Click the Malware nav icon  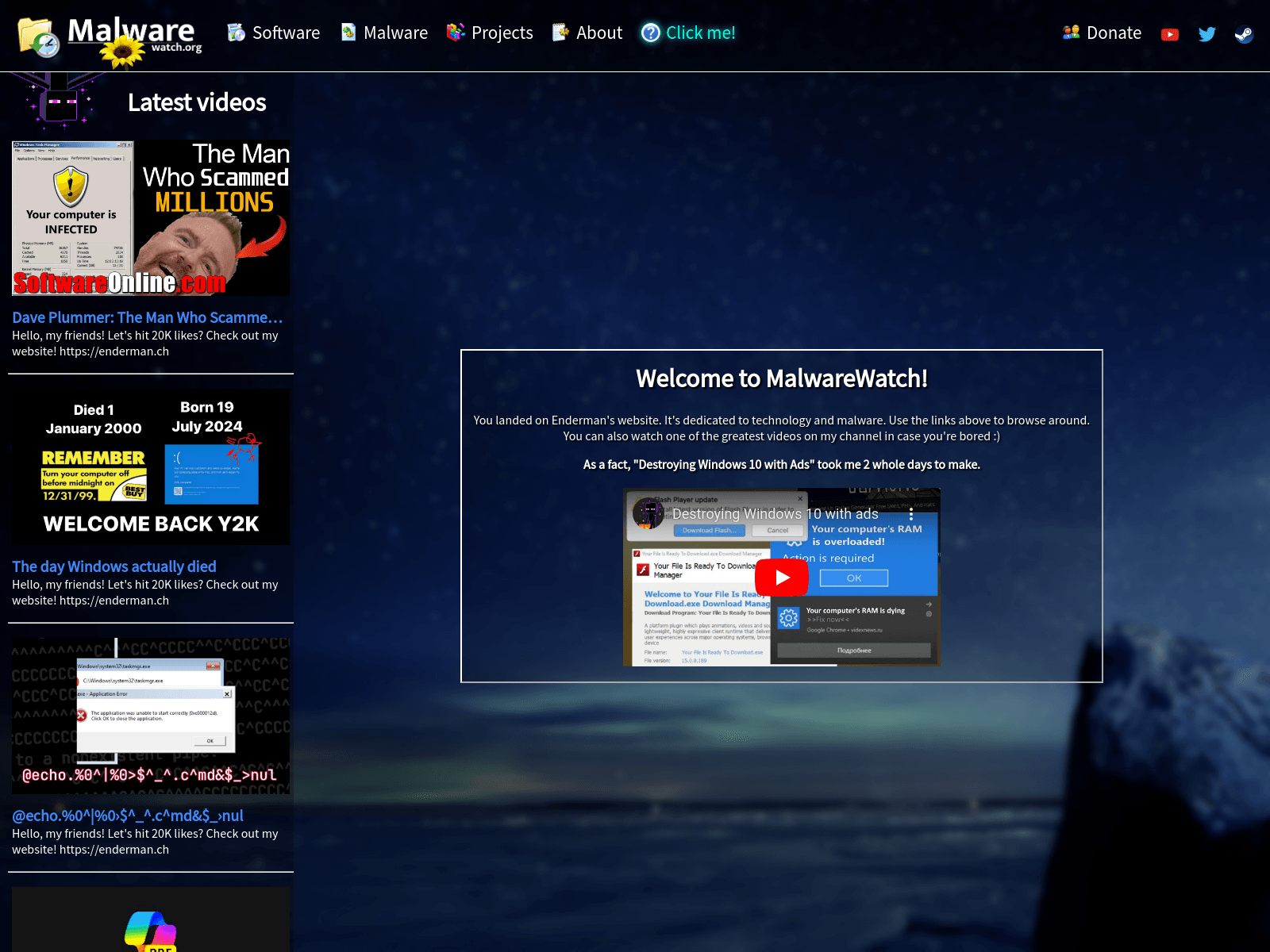(x=348, y=33)
